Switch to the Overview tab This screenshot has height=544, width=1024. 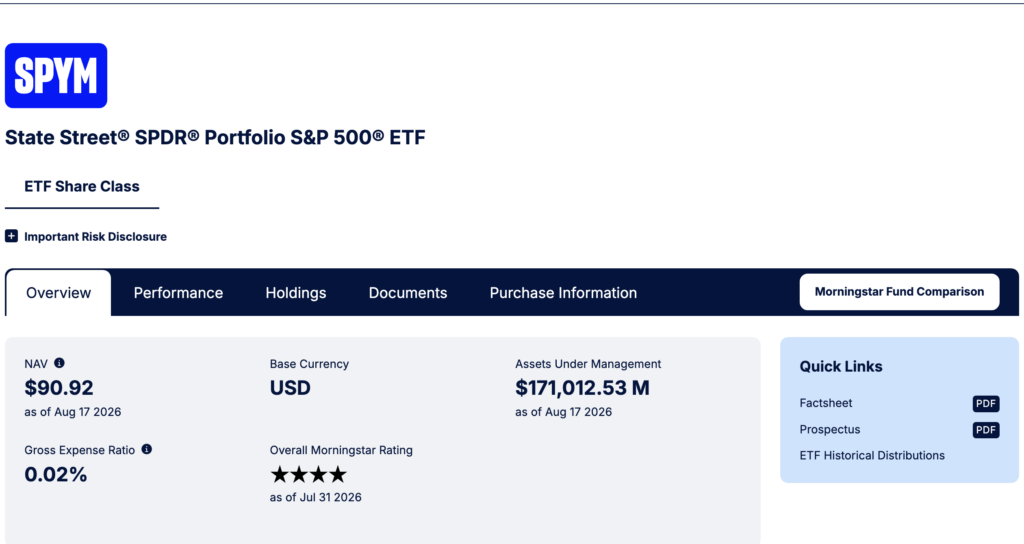[x=59, y=293]
